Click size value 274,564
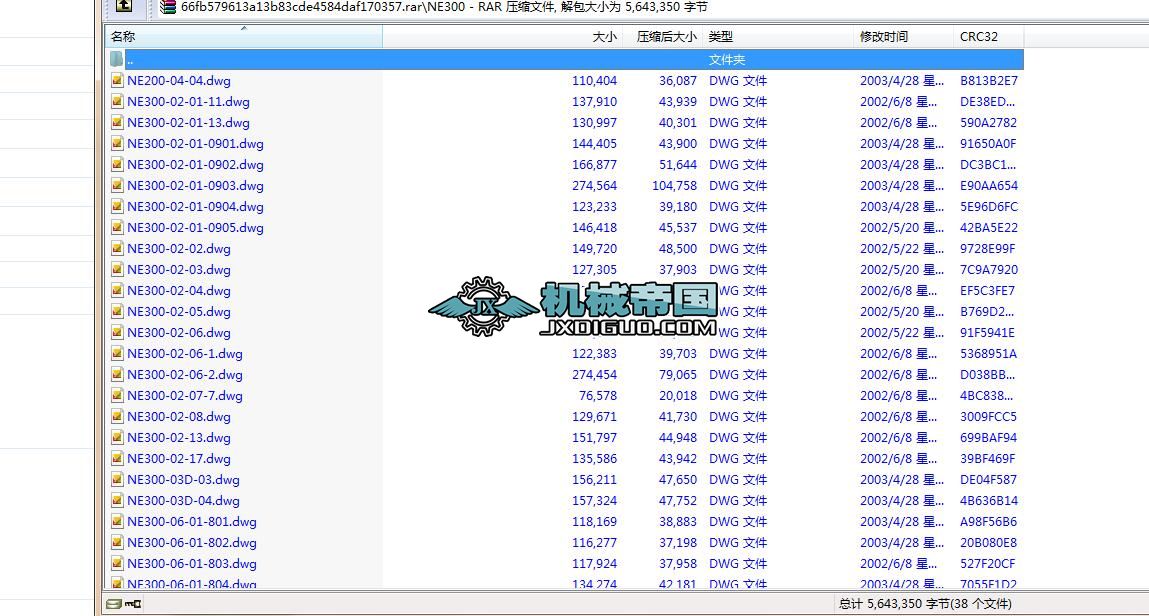Viewport: 1149px width, 616px height. pyautogui.click(x=594, y=185)
